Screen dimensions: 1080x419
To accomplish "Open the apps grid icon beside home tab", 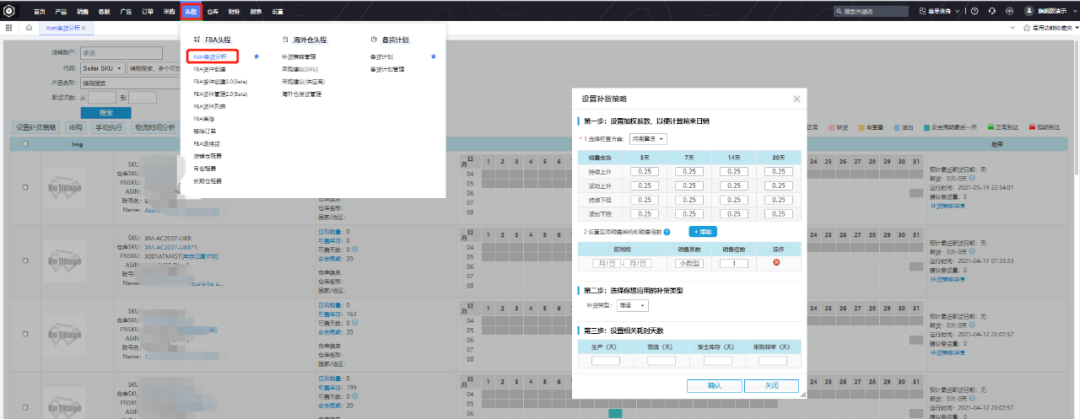I will pos(9,28).
